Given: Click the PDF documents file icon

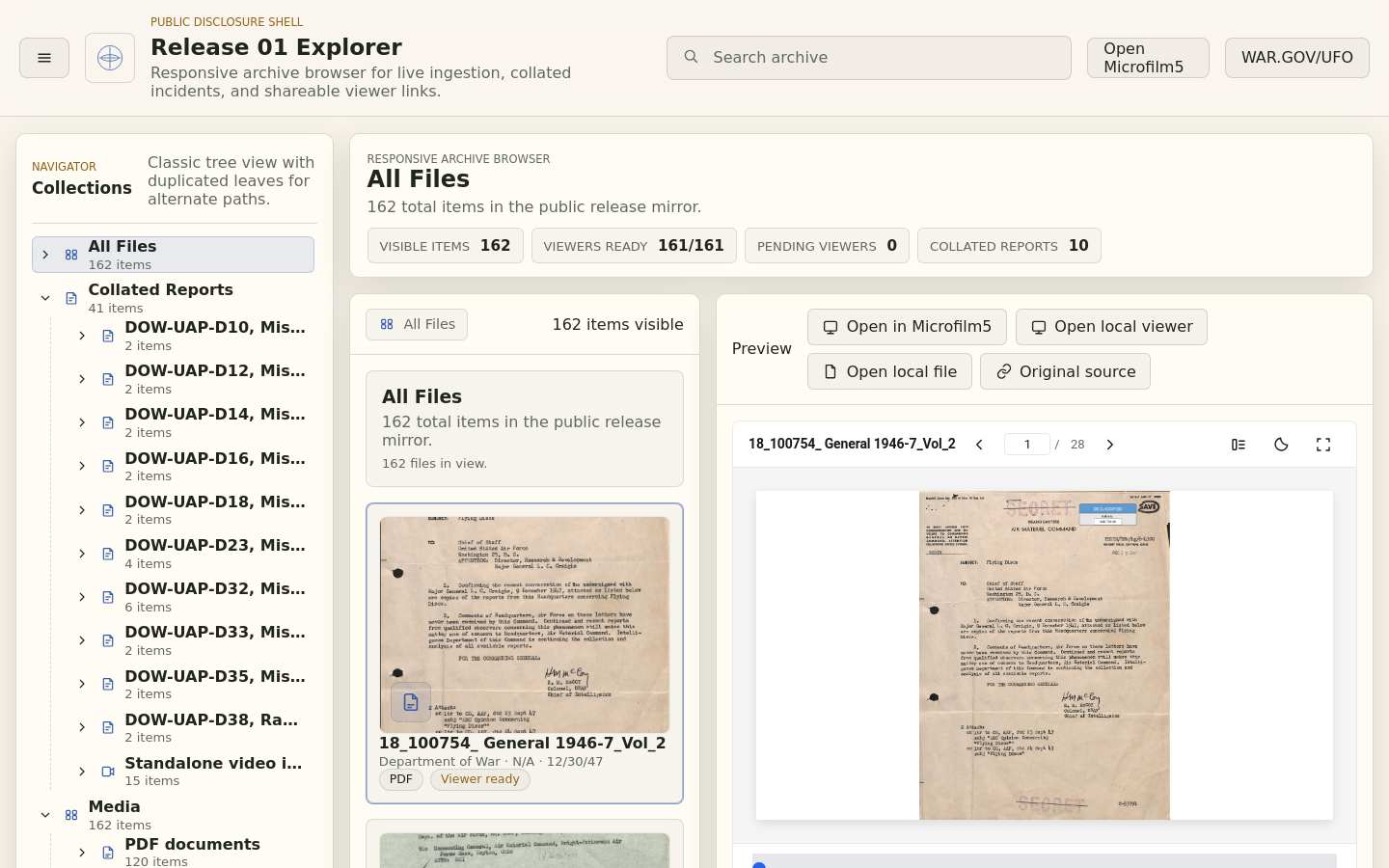Looking at the screenshot, I should tap(108, 853).
